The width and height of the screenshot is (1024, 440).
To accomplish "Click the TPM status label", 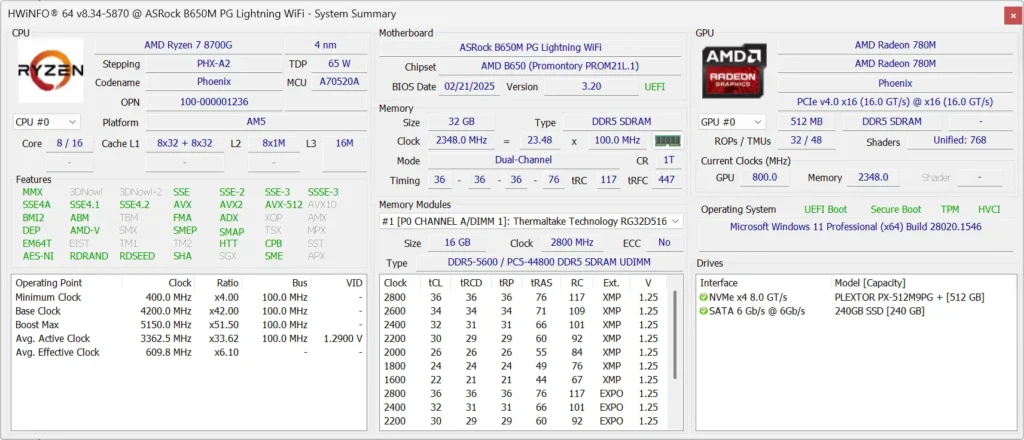I will click(x=950, y=210).
